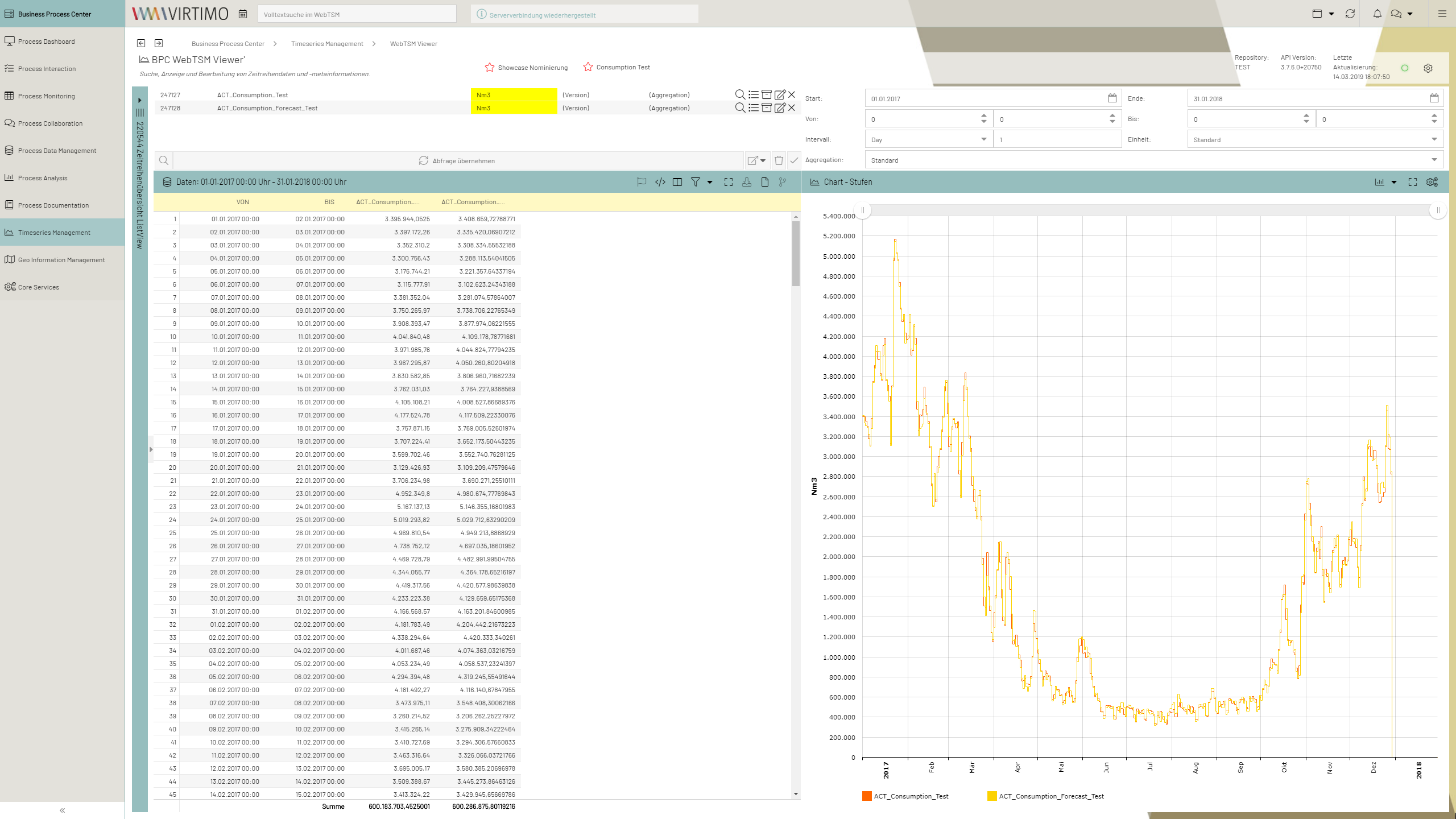Viewport: 1456px width, 819px height.
Task: Remove ACT_Consumption_Forecast_Test row with X
Action: pos(792,107)
